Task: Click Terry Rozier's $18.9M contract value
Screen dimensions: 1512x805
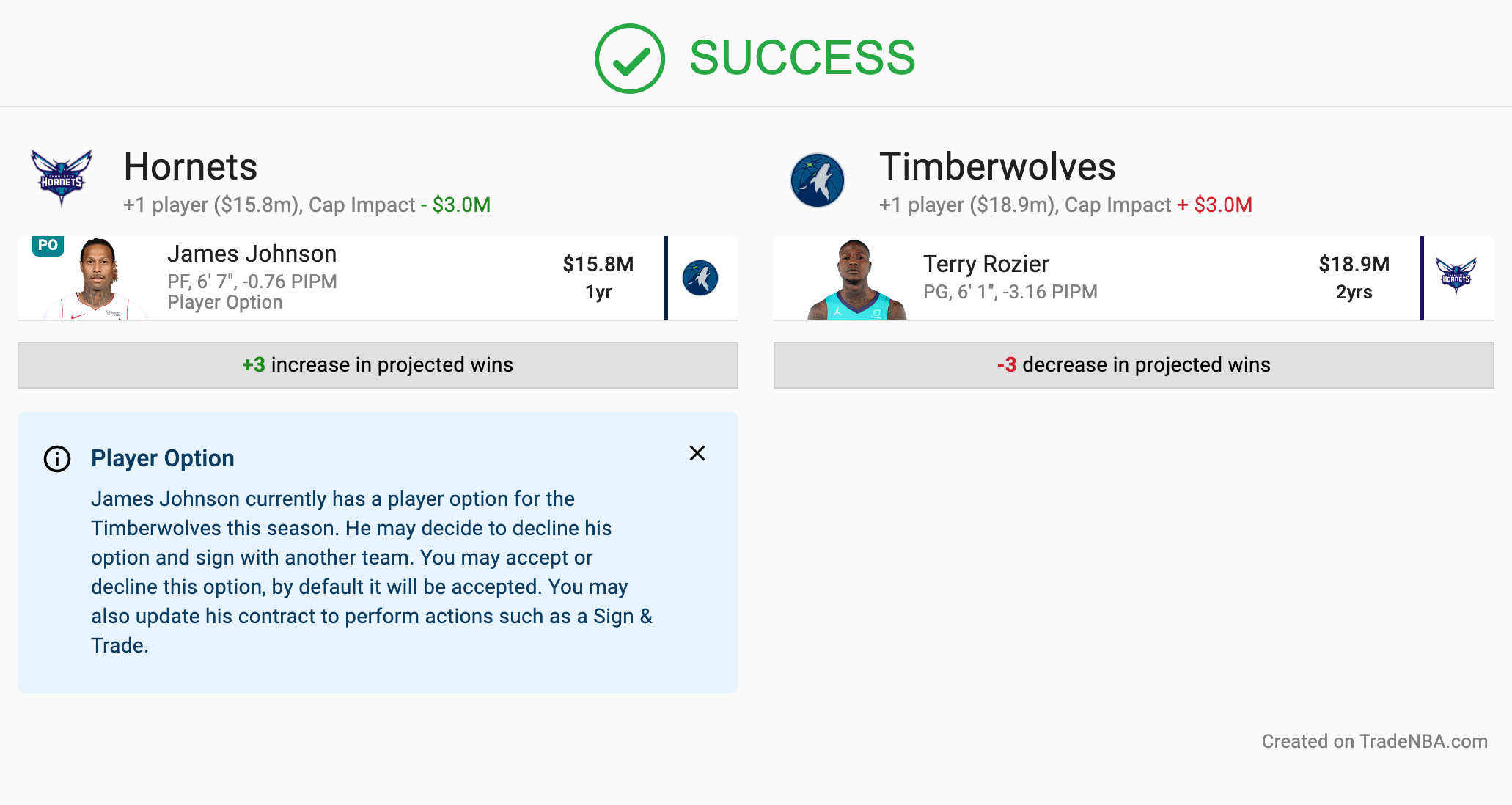Action: click(x=1354, y=264)
